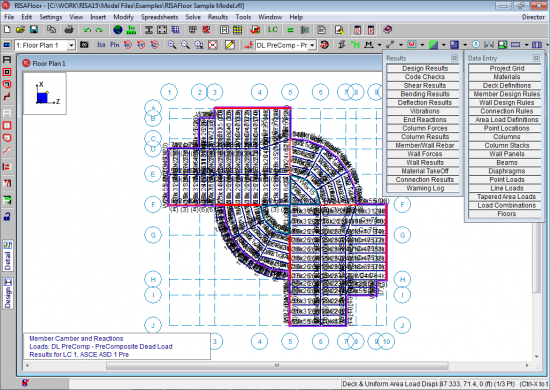
Task: Click the horizontal scrollbar of floor plan
Action: pos(277,365)
